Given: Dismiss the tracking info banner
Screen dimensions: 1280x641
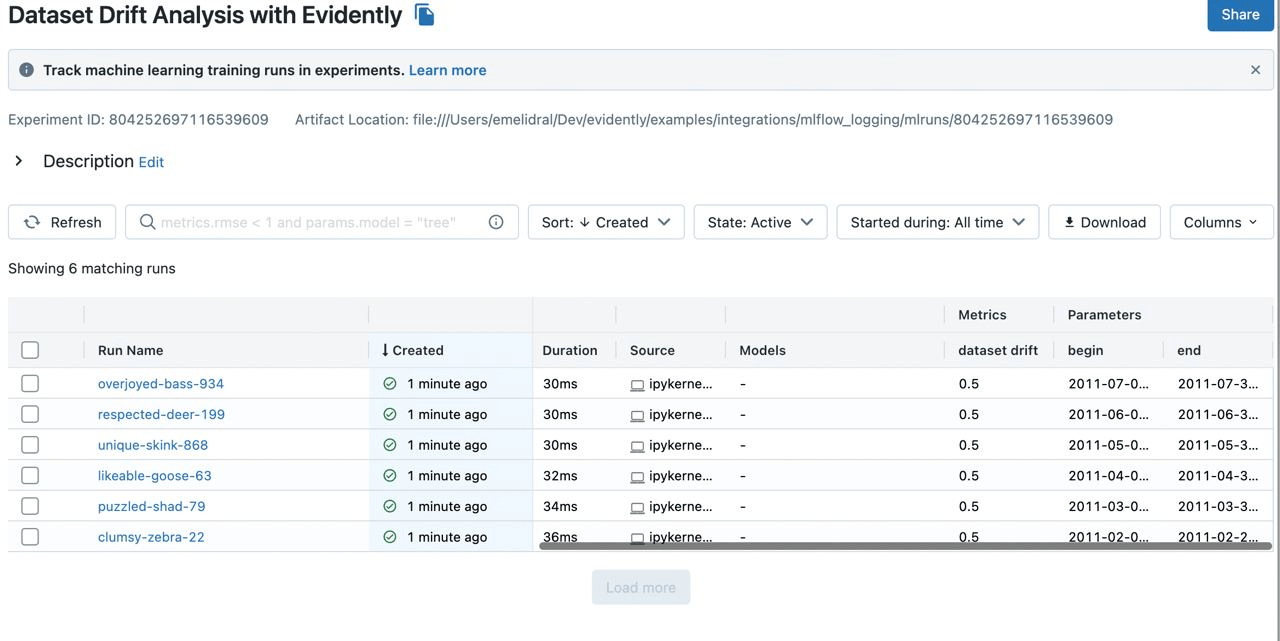Looking at the screenshot, I should point(1255,70).
